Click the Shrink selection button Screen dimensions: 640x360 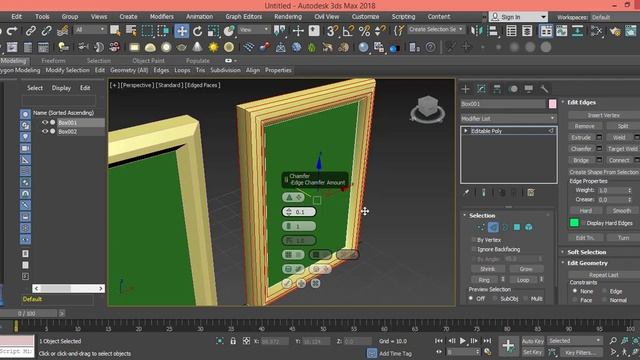pos(487,269)
